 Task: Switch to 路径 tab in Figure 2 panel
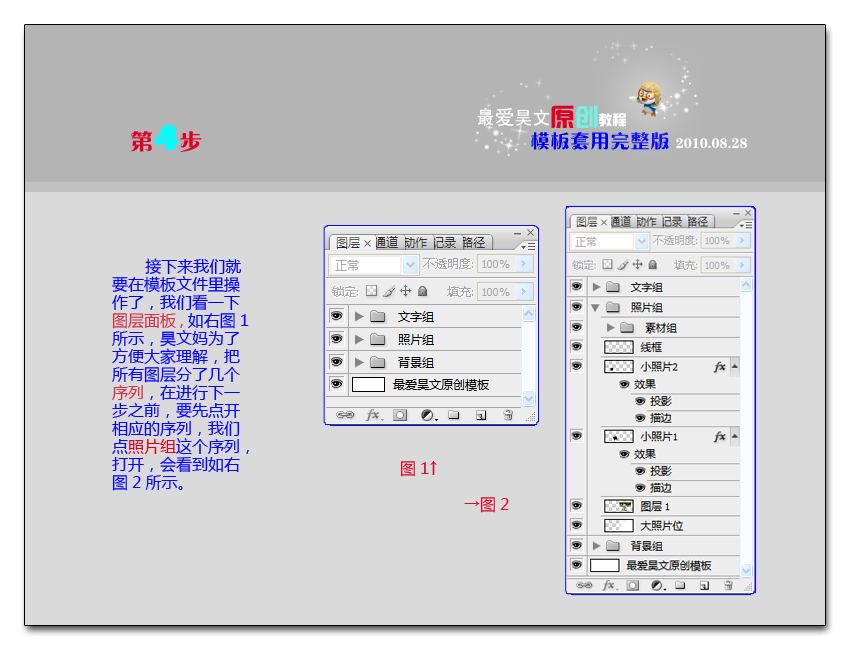[698, 221]
